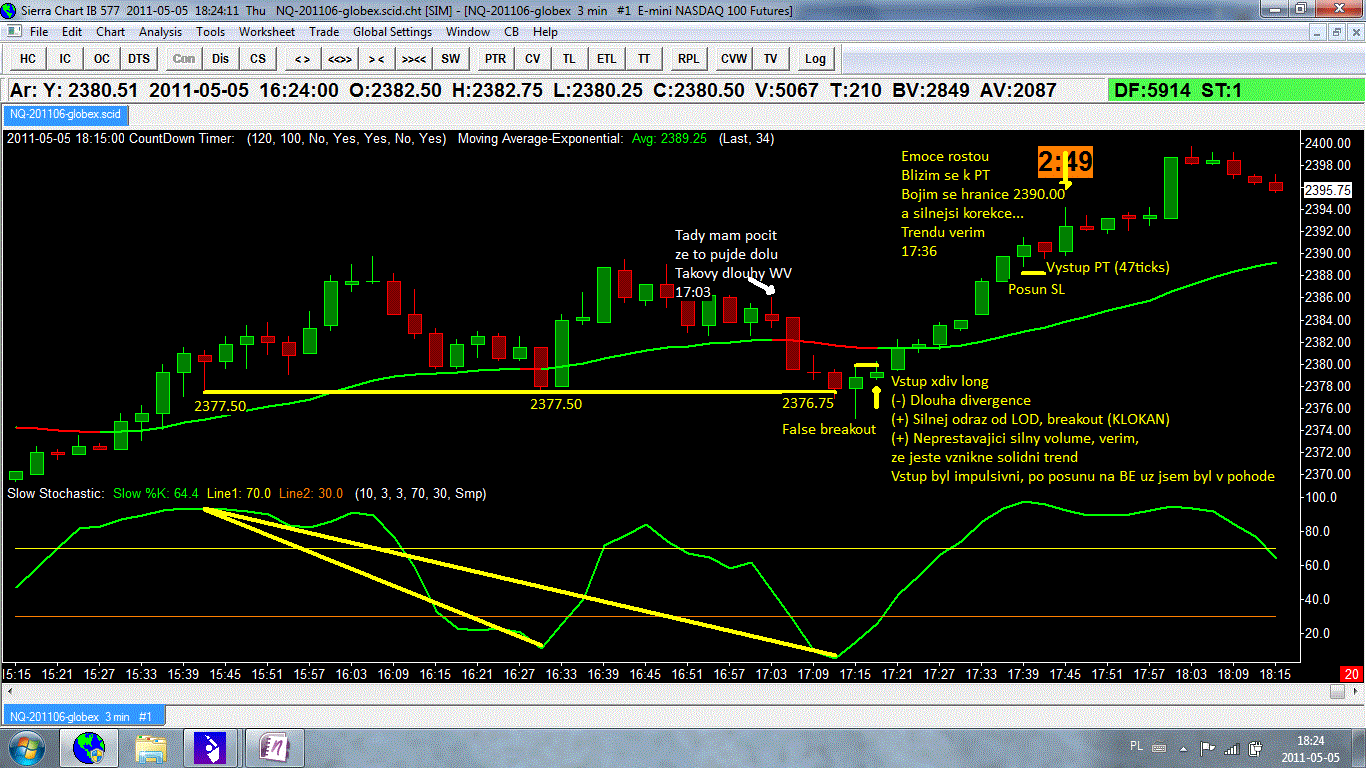Screen dimensions: 1366x768
Task: Click the CS toolbar button
Action: tap(258, 59)
